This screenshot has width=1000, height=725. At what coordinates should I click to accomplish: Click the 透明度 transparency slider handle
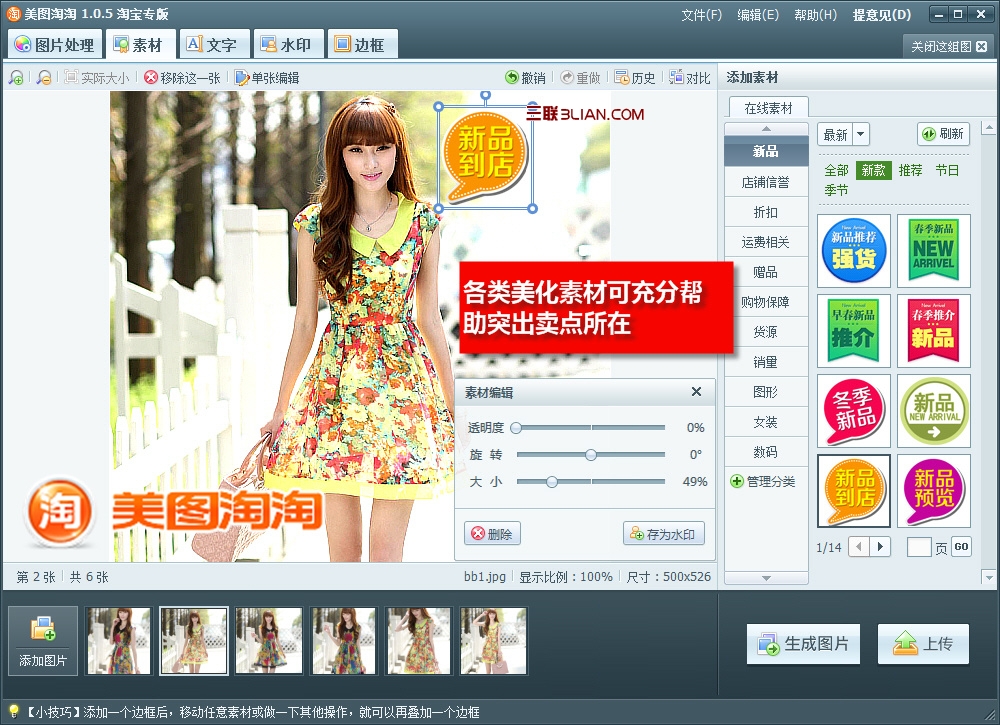click(x=516, y=428)
